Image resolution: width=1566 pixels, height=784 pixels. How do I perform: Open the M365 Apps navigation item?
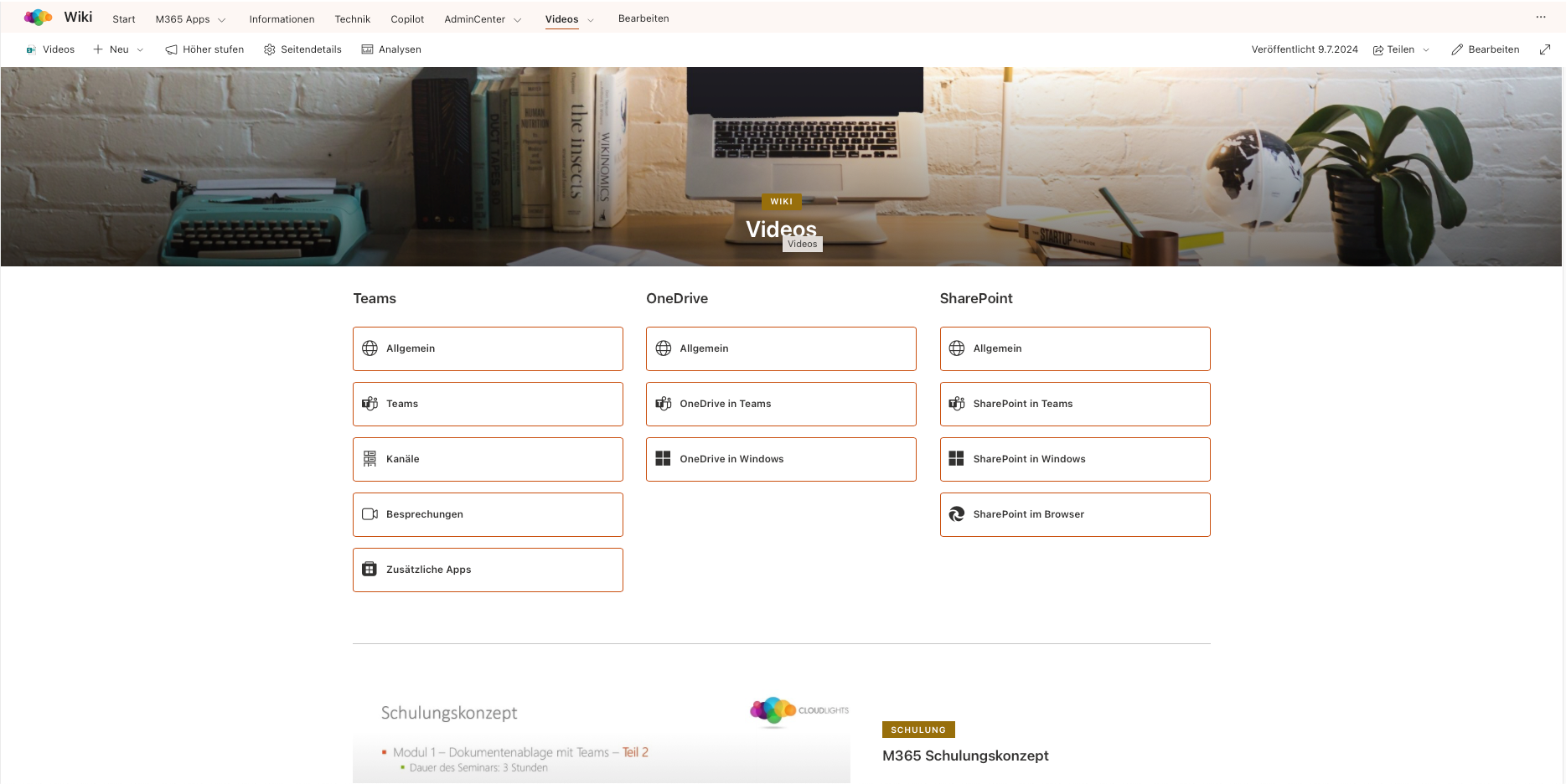point(183,19)
